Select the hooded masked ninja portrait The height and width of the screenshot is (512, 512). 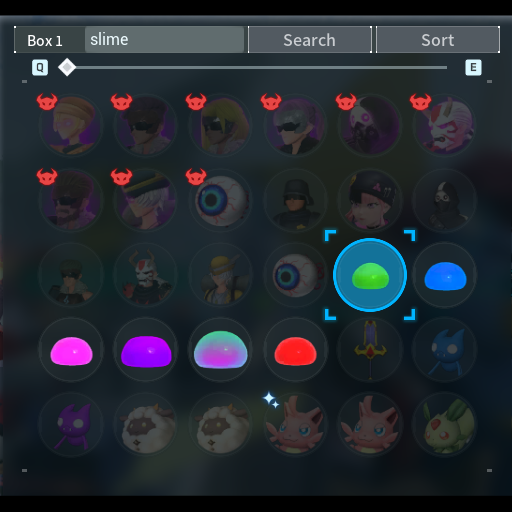445,200
